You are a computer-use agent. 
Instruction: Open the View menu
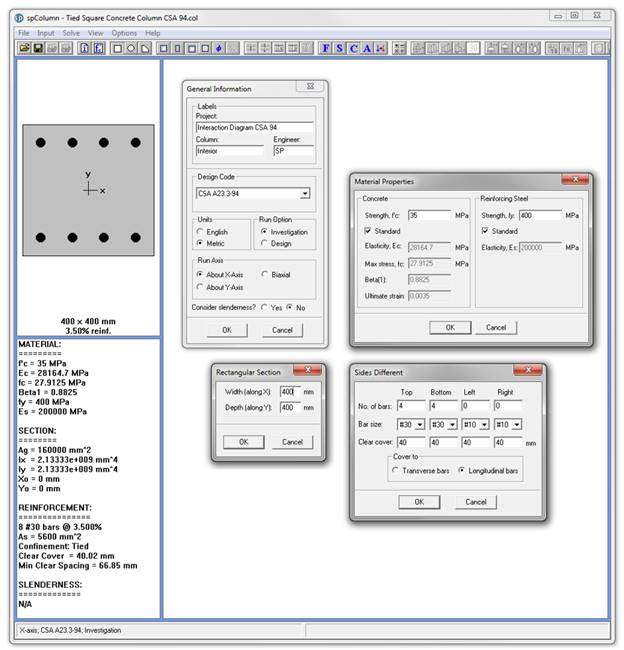(x=95, y=33)
